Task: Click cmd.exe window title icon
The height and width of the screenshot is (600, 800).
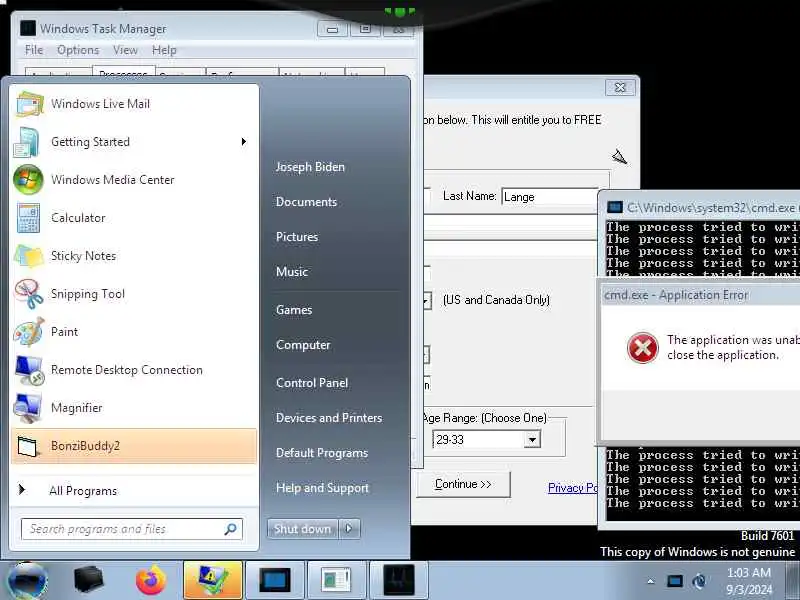Action: point(615,208)
